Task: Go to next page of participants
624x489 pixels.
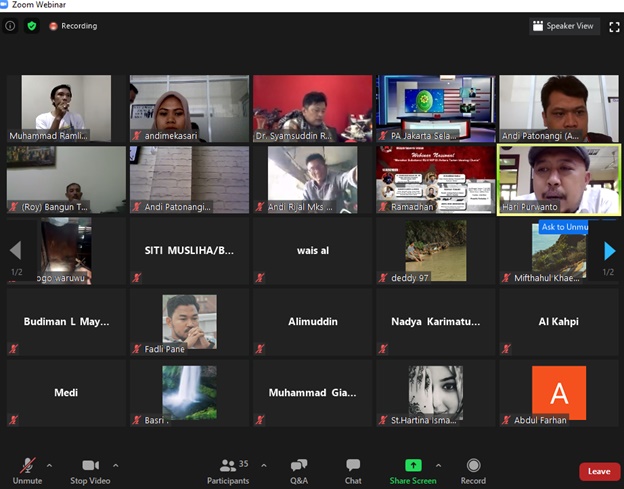Action: [610, 251]
